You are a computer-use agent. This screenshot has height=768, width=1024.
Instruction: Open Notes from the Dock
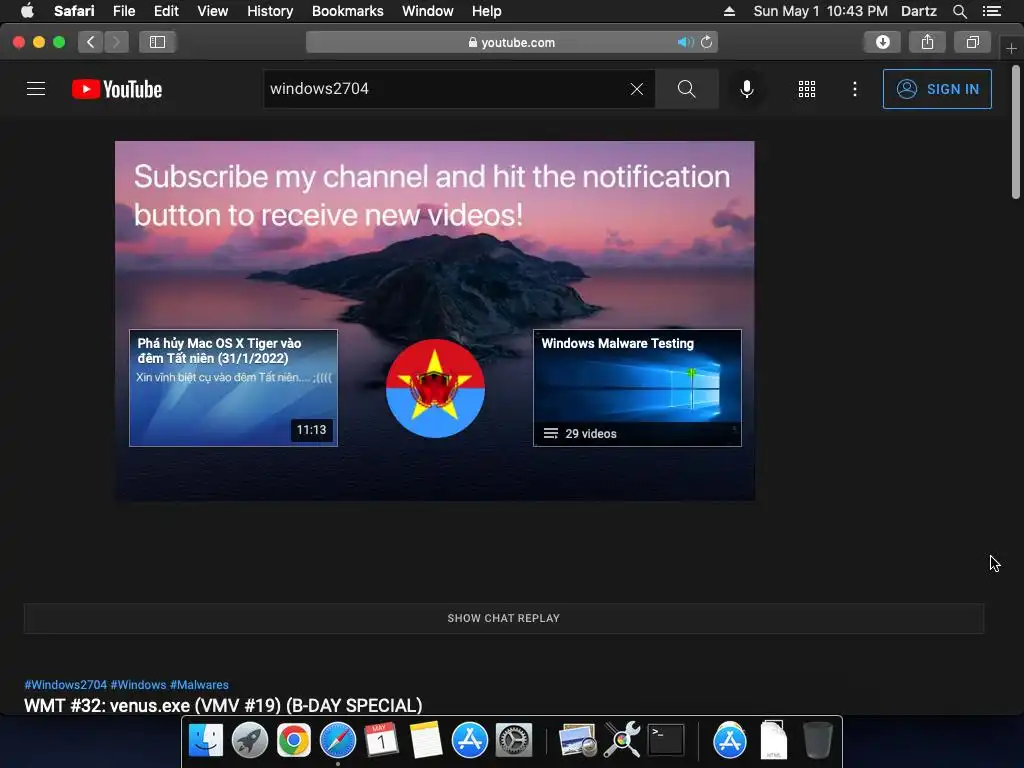(x=426, y=741)
